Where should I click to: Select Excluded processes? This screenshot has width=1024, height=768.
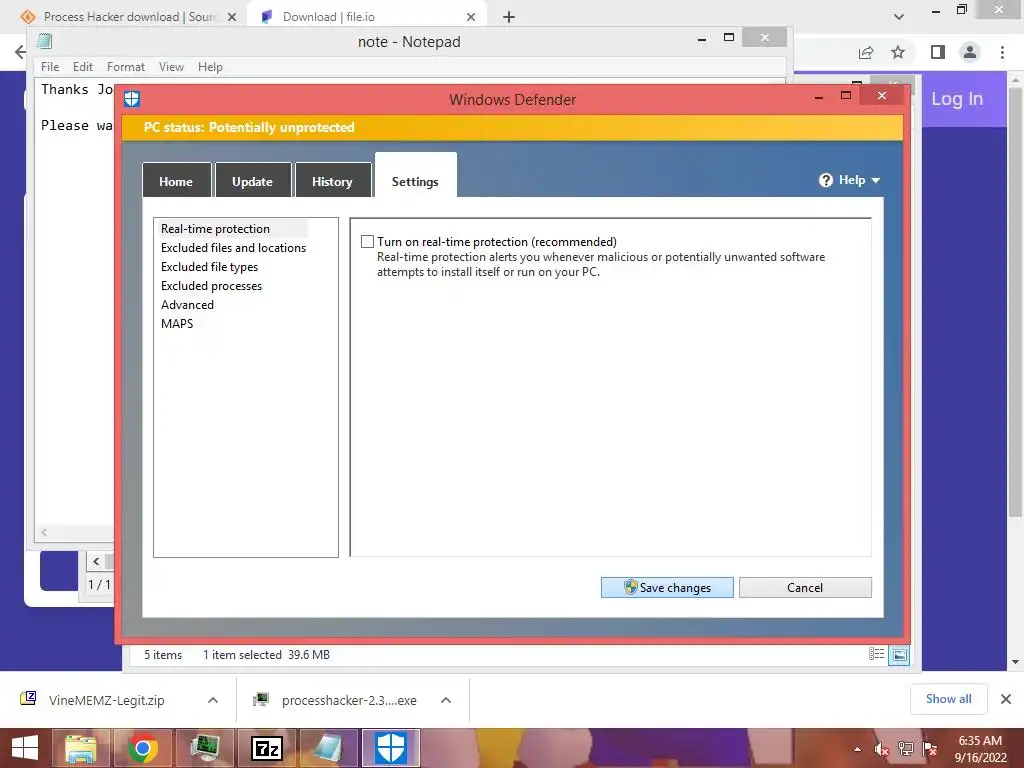pos(211,285)
